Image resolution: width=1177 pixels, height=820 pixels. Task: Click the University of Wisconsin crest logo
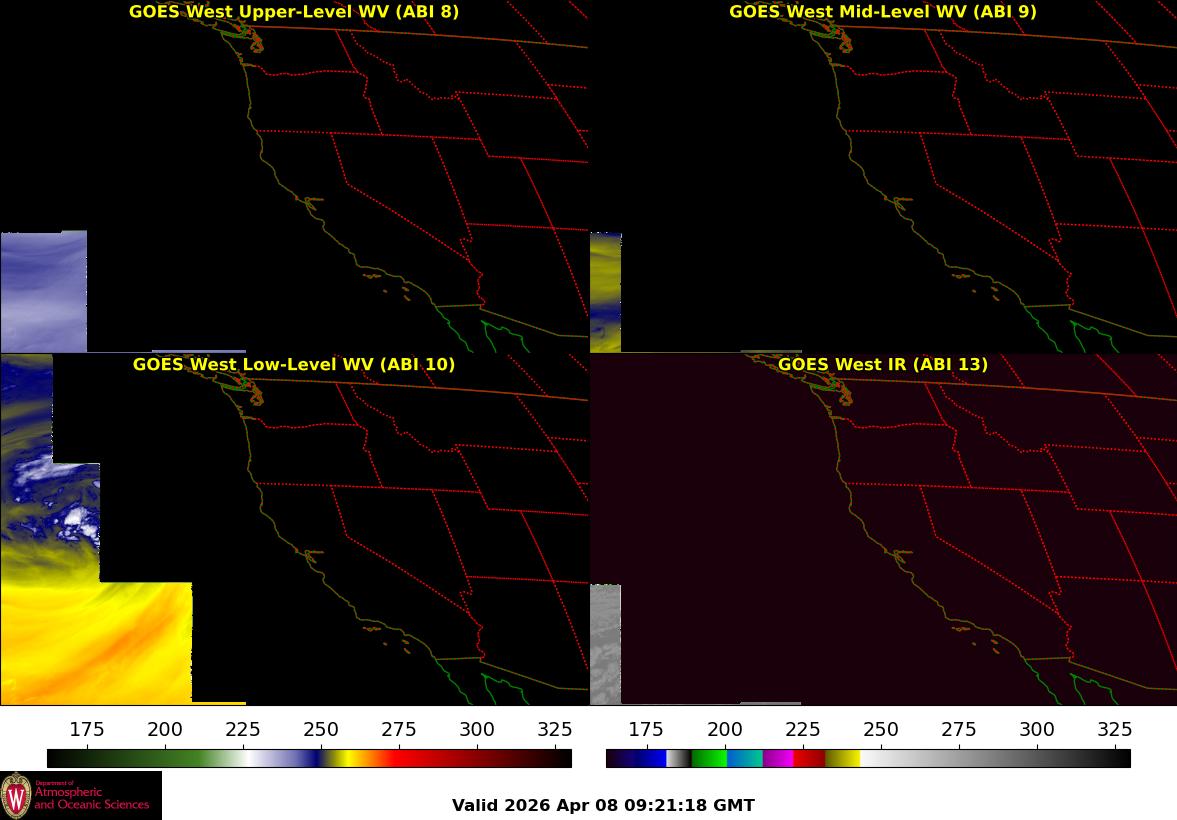tap(16, 796)
